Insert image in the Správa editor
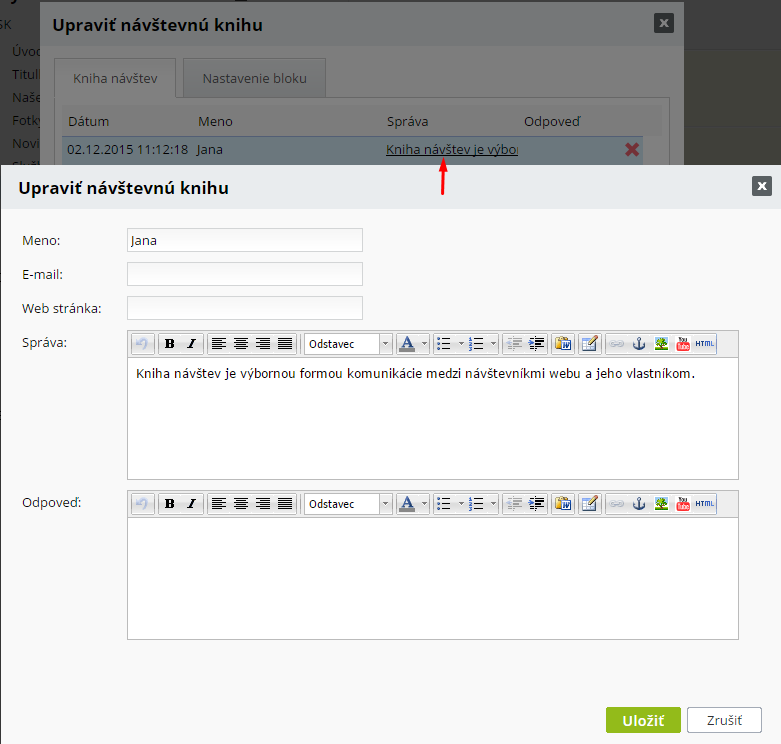The width and height of the screenshot is (781, 744). point(661,344)
